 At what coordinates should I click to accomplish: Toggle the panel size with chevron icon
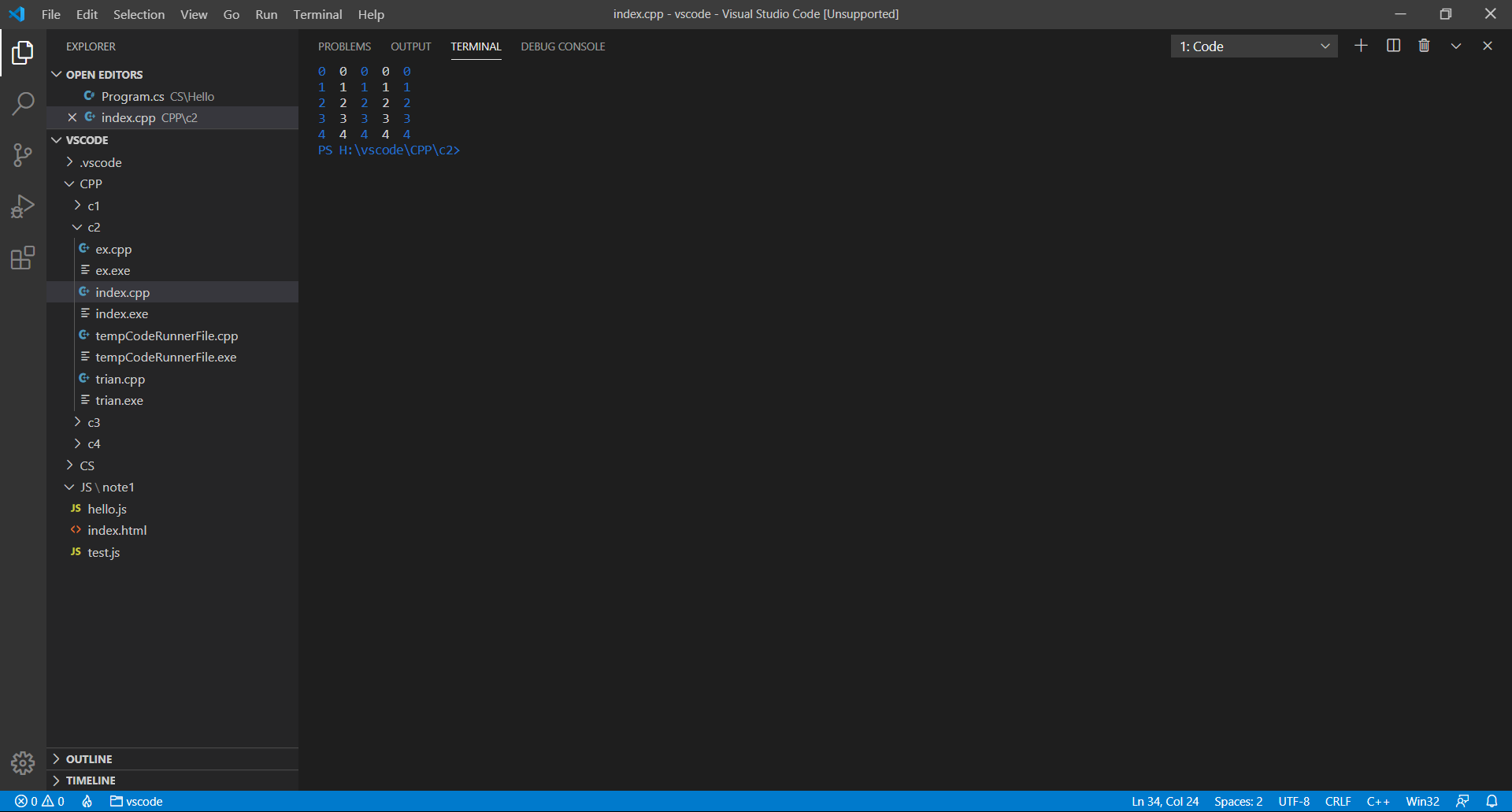point(1456,46)
